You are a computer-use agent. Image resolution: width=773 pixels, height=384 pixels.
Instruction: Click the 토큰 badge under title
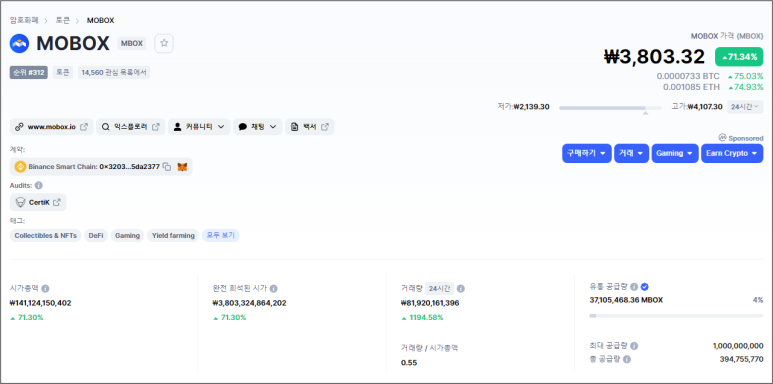pyautogui.click(x=63, y=73)
